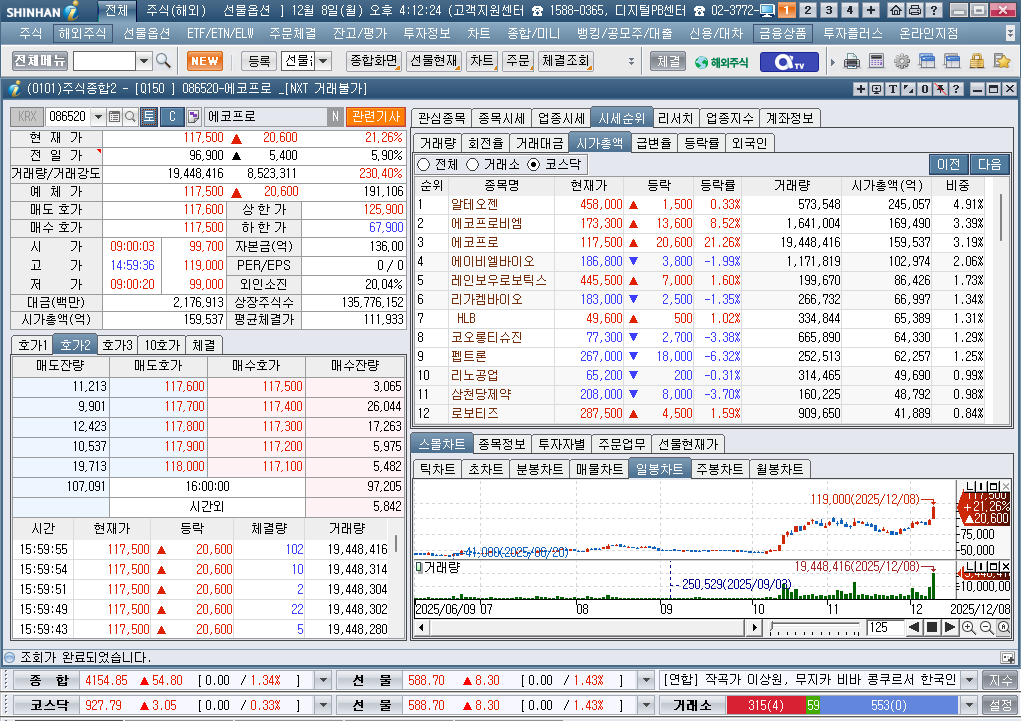Switch to the 10호가 tab

point(162,345)
